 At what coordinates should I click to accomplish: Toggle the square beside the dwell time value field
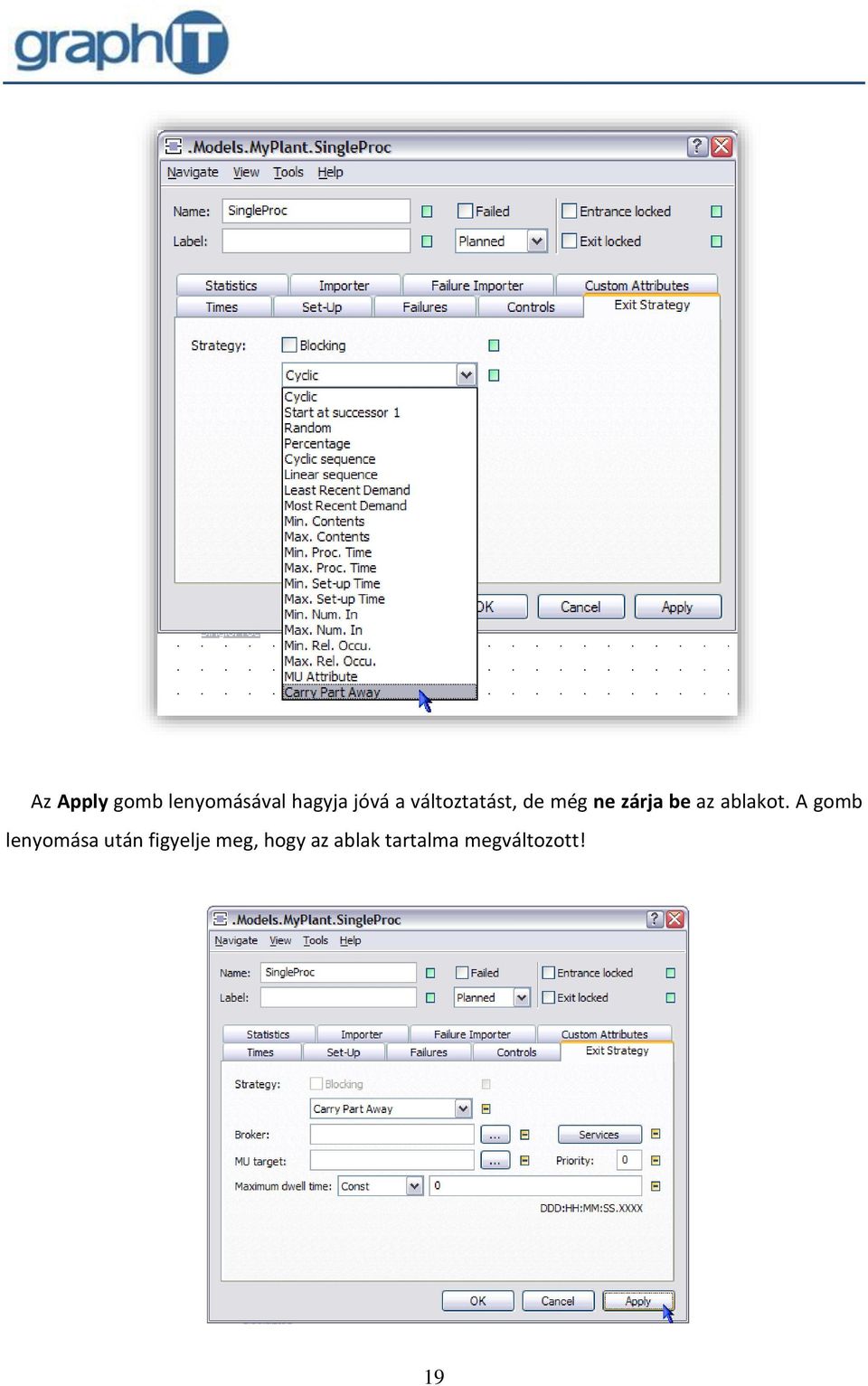[x=656, y=1185]
